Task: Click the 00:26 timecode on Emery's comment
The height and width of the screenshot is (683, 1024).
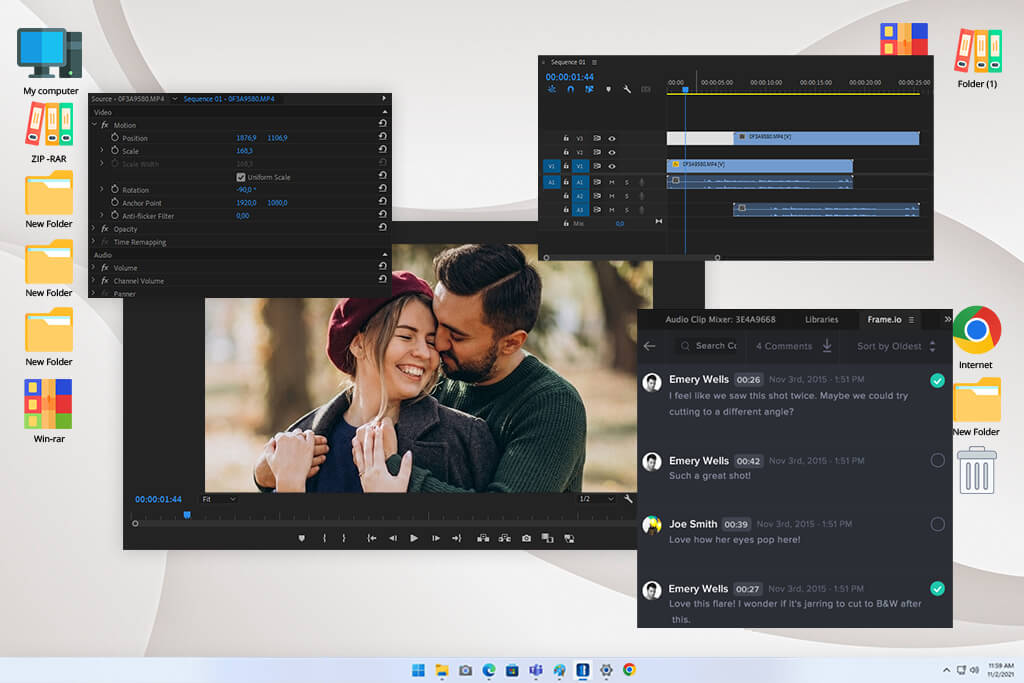Action: click(x=748, y=379)
